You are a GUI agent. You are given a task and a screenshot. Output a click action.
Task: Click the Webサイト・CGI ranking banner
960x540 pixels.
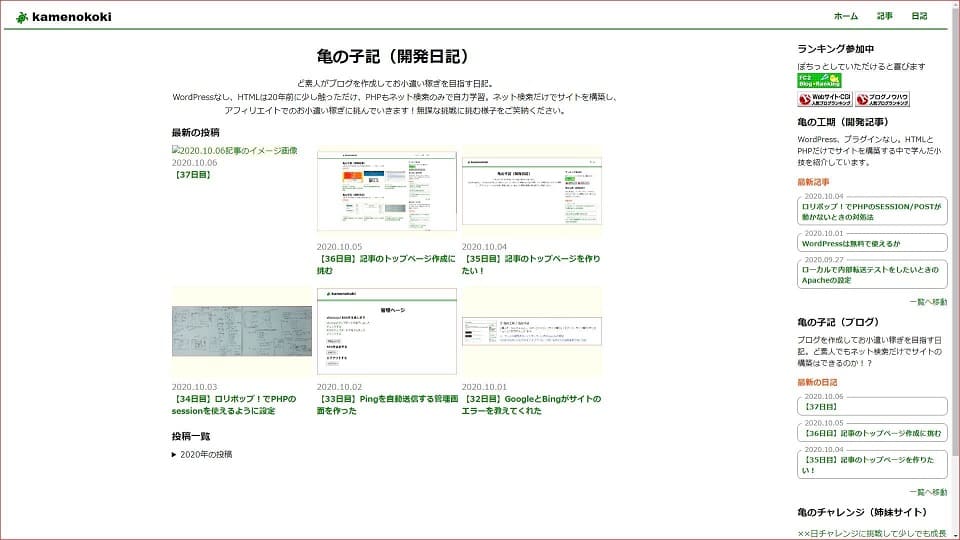tap(825, 99)
